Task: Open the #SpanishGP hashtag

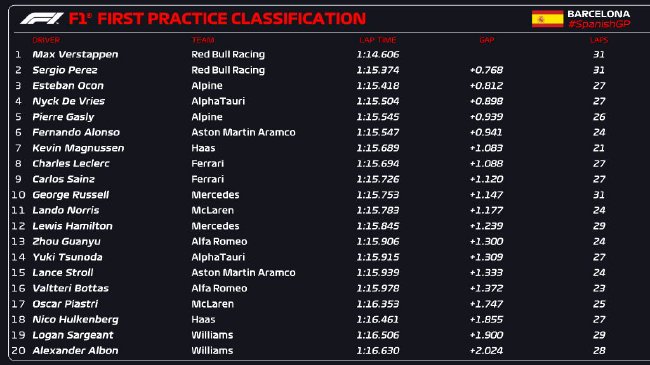Action: tap(599, 24)
